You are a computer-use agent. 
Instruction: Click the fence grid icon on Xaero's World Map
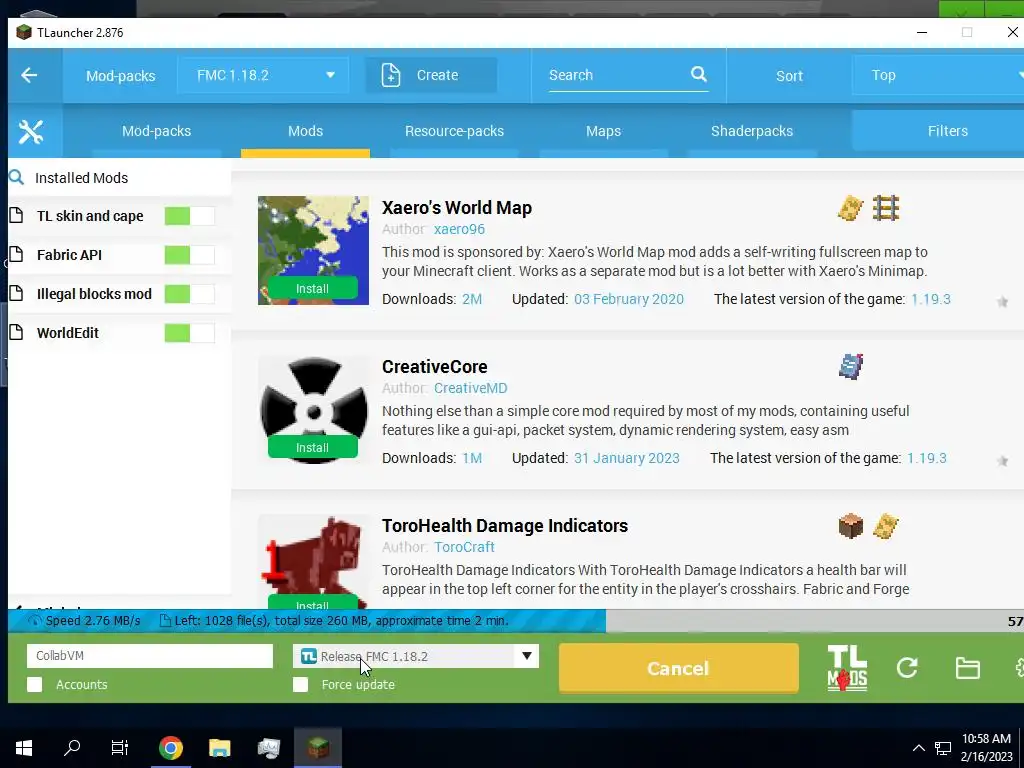(x=886, y=208)
